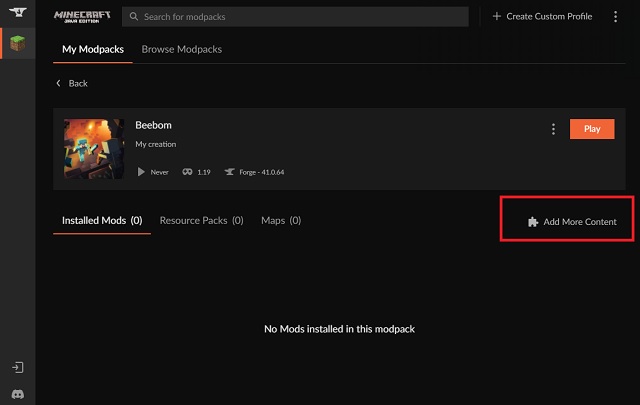Viewport: 640px width, 405px height.
Task: Open the top-right three-dot options menu
Action: [616, 16]
